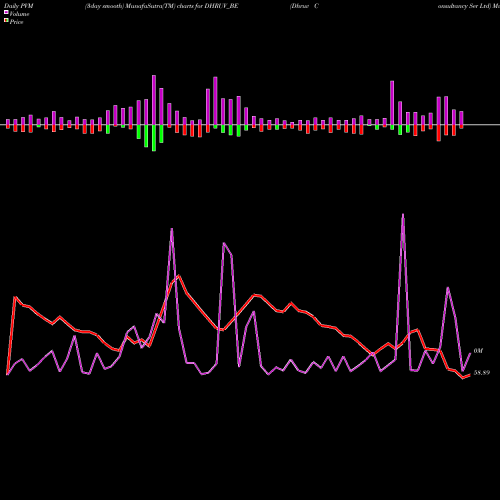
Task: Click the Price legend color swatch
Action: coord(6,21)
